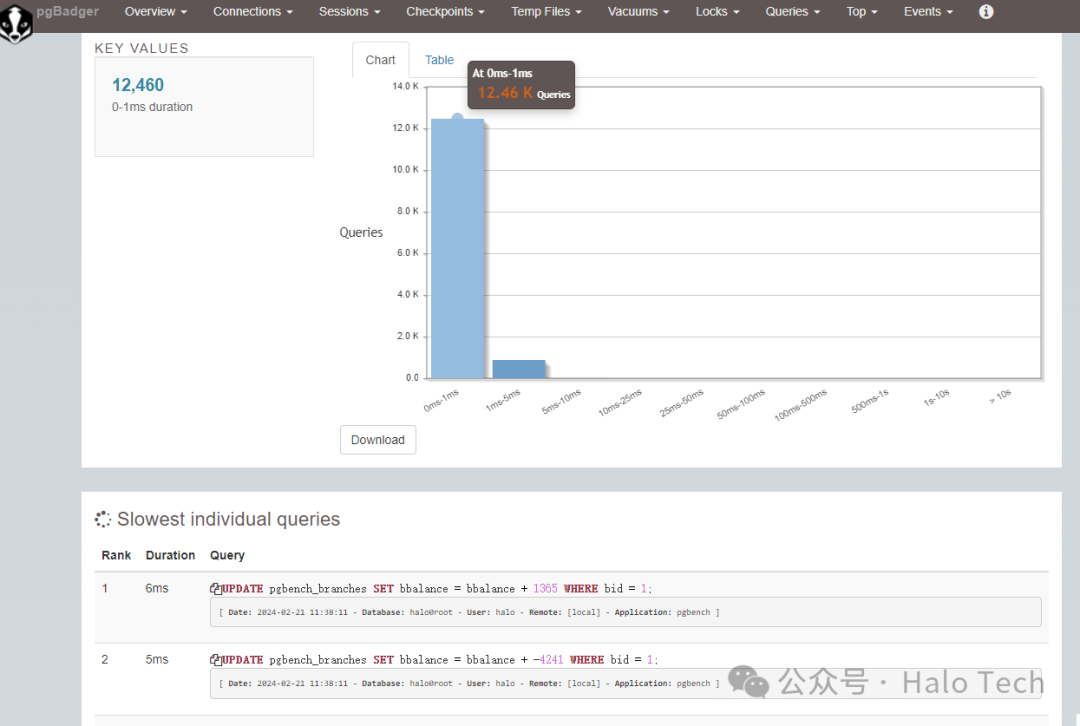Click the 0ms-1ms histogram bar
The image size is (1080, 726).
[x=457, y=249]
